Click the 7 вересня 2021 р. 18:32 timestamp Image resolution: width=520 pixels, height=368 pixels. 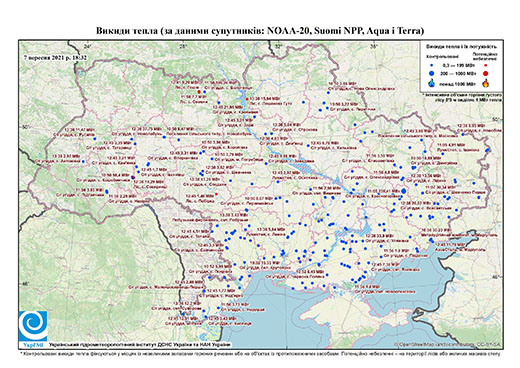(55, 57)
